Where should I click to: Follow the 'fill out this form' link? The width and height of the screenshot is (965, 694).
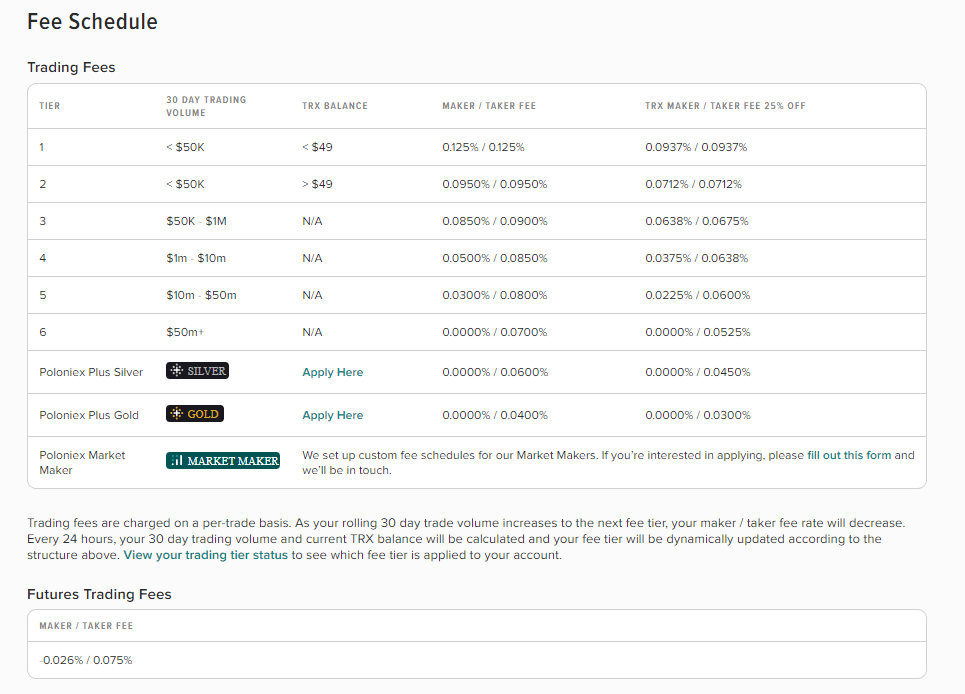coord(849,455)
